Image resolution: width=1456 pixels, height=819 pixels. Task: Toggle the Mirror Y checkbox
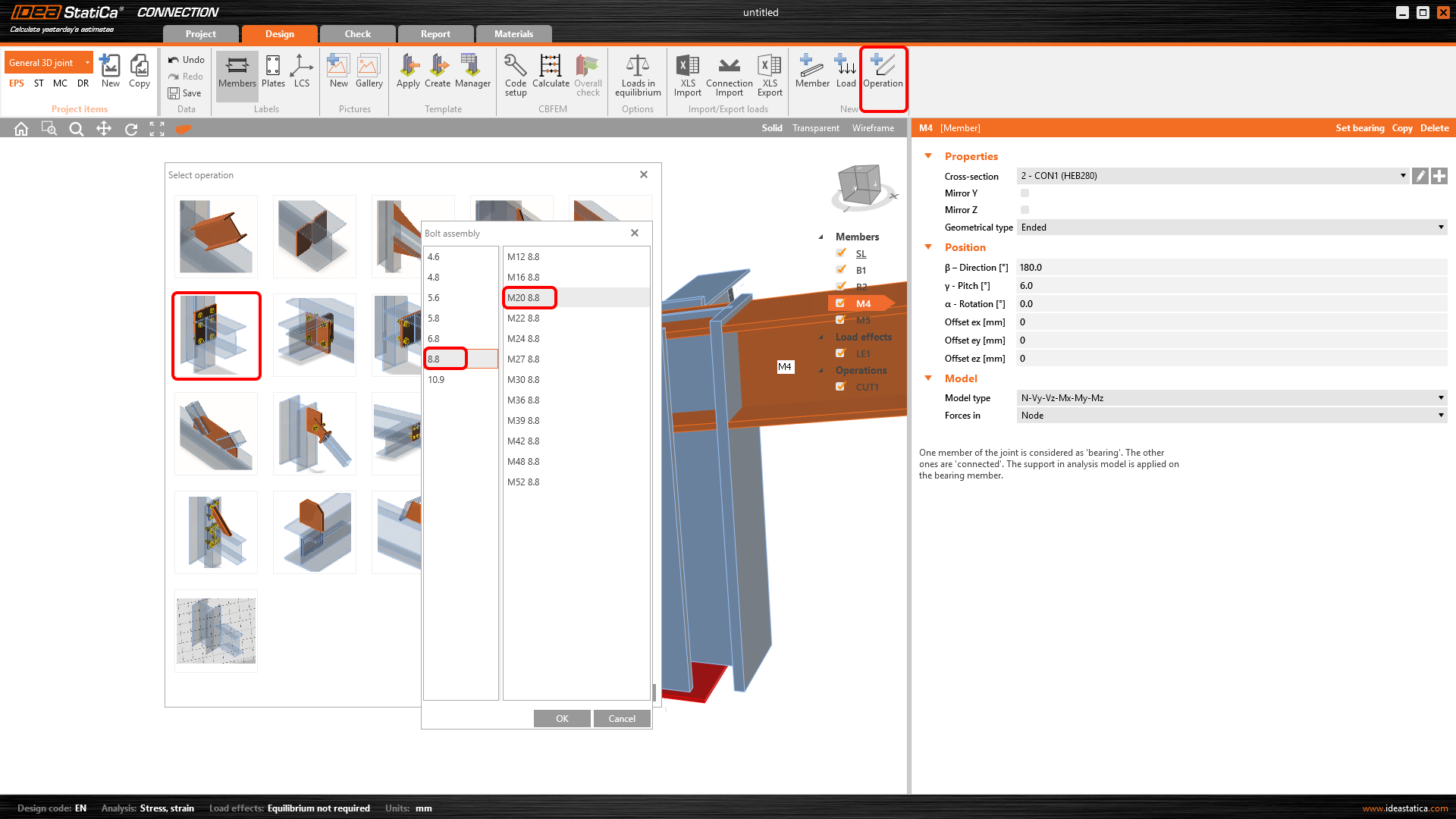1025,193
